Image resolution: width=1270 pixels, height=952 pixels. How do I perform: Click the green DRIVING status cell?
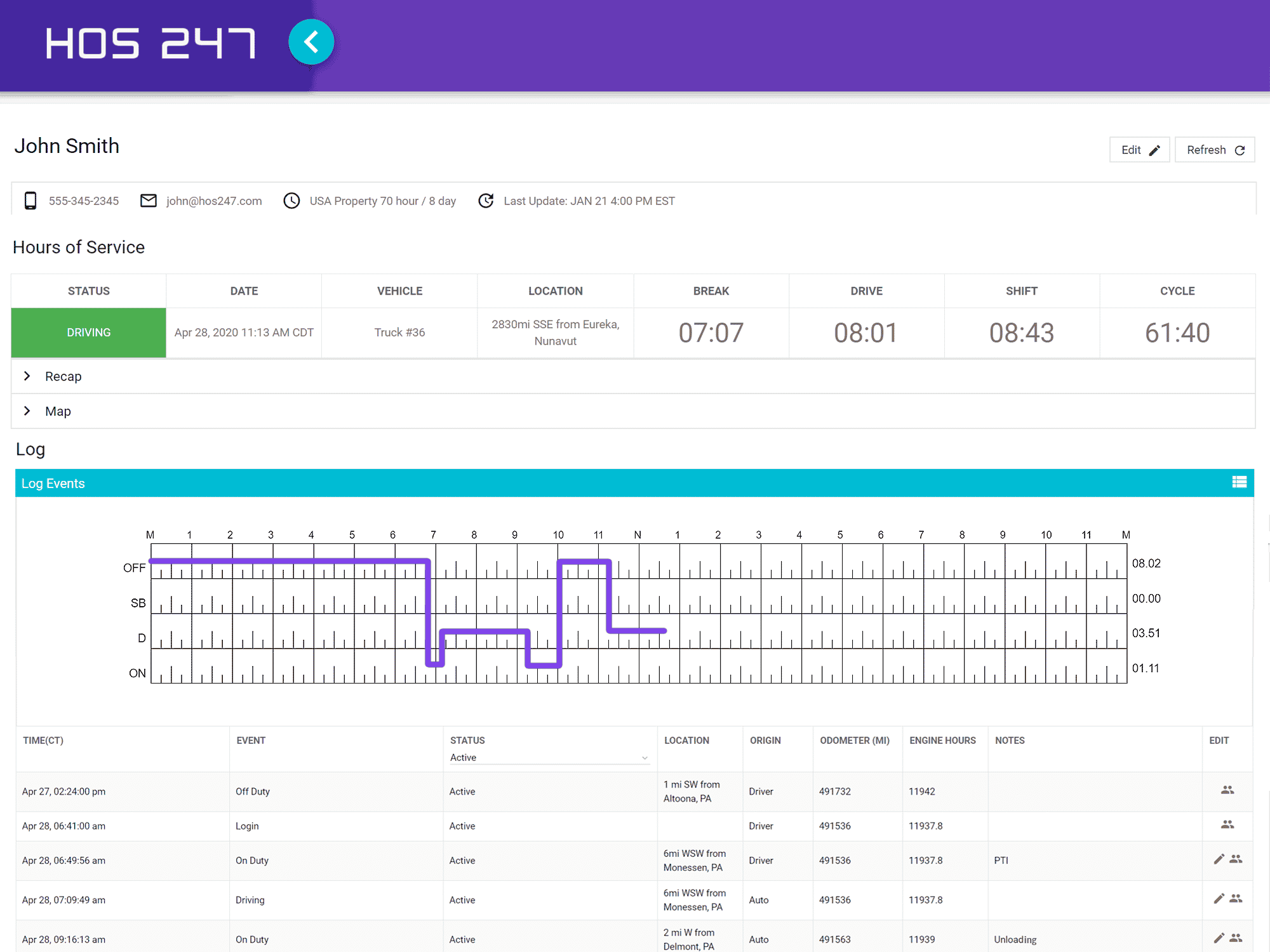pyautogui.click(x=89, y=333)
